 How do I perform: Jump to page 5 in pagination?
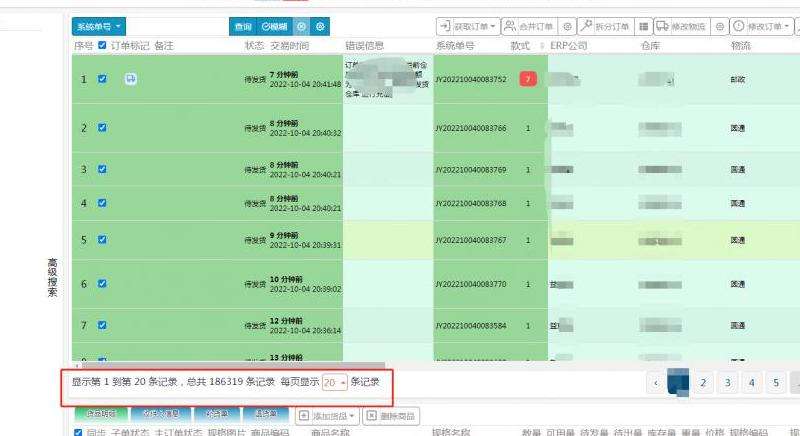(776, 382)
